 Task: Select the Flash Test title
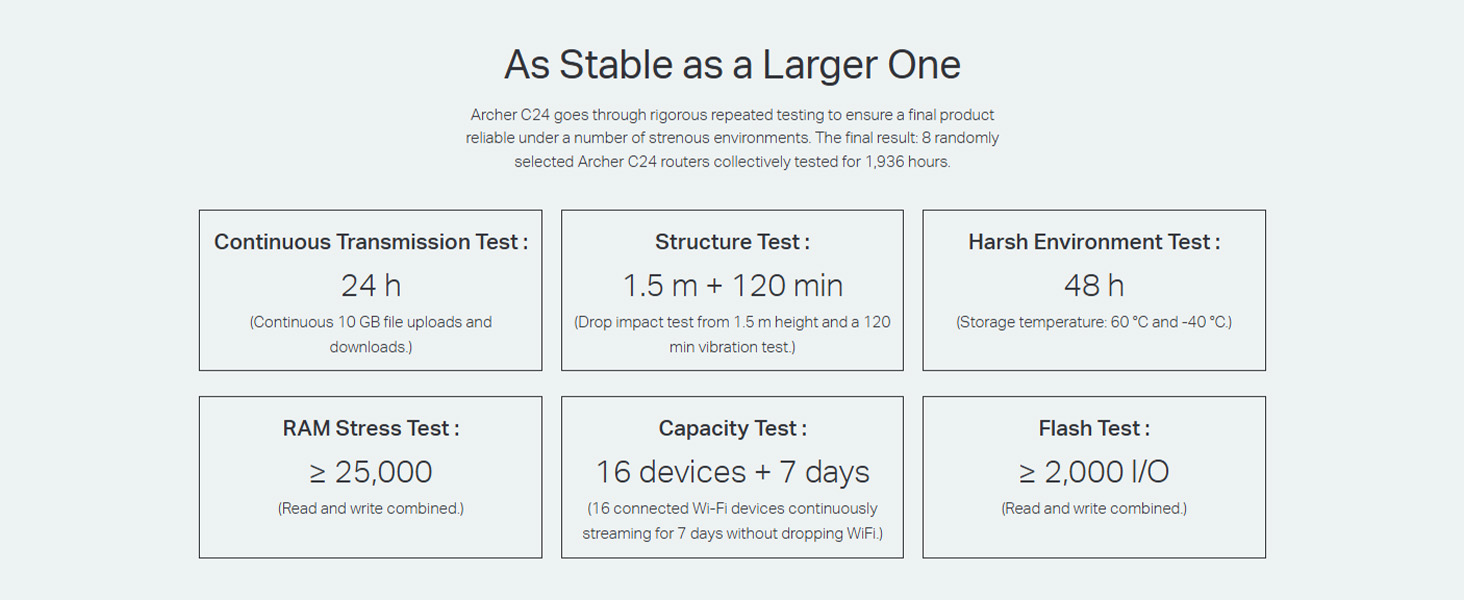1094,428
